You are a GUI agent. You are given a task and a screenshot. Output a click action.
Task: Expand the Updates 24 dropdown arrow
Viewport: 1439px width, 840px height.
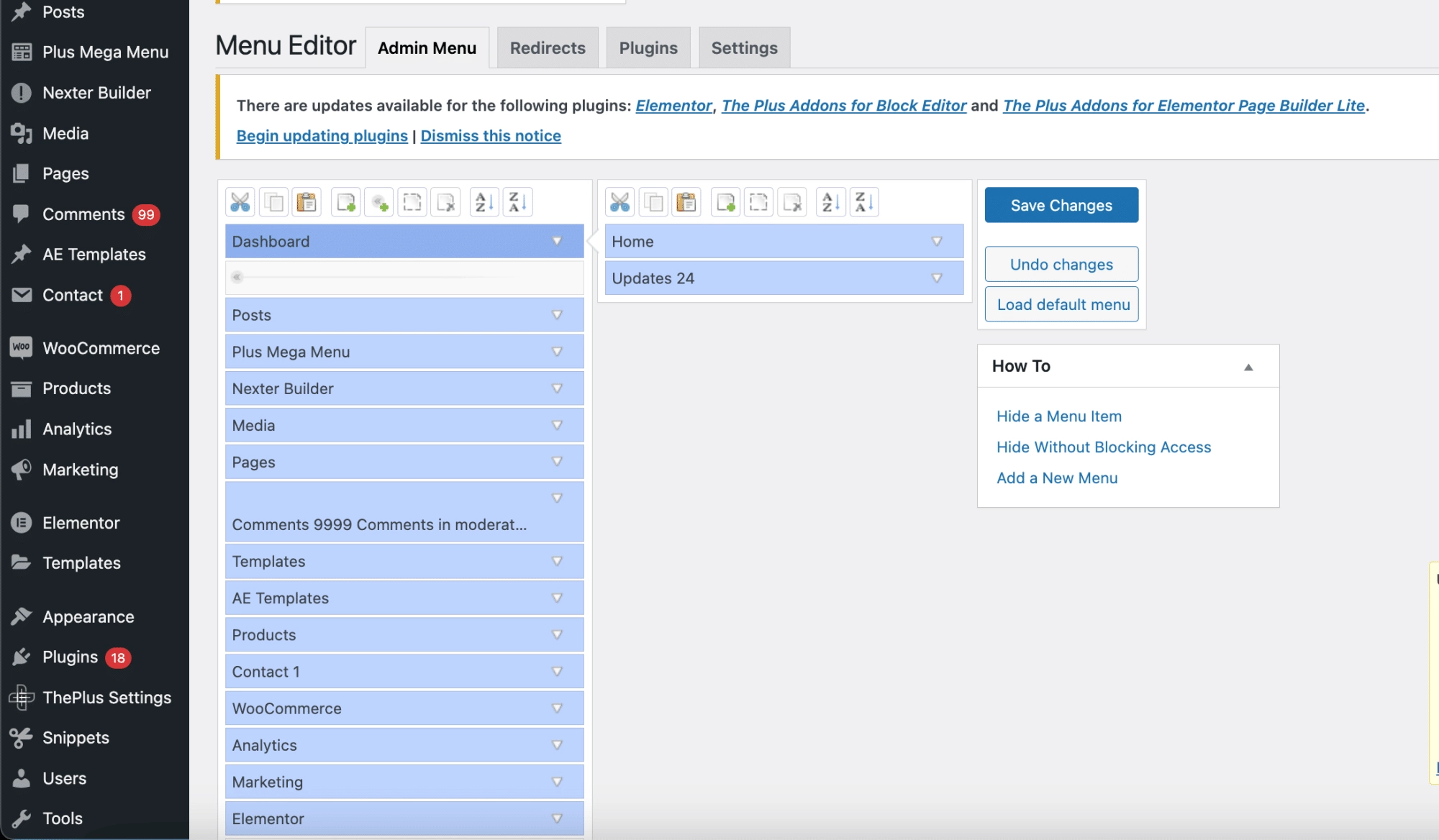935,277
